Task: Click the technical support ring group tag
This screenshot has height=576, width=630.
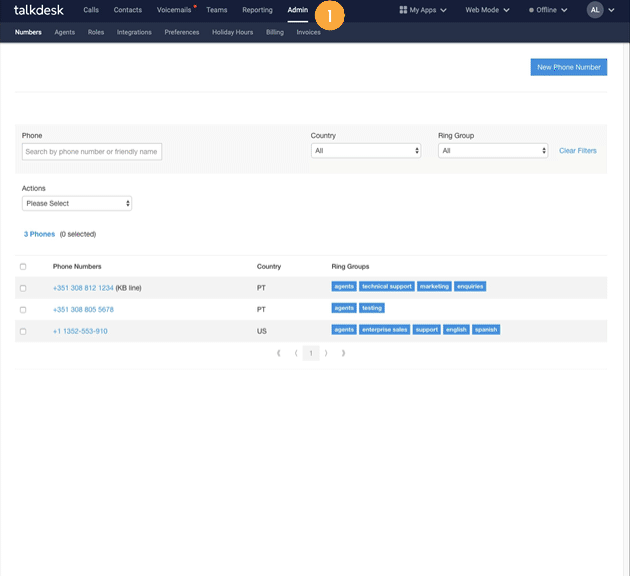Action: coord(387,286)
